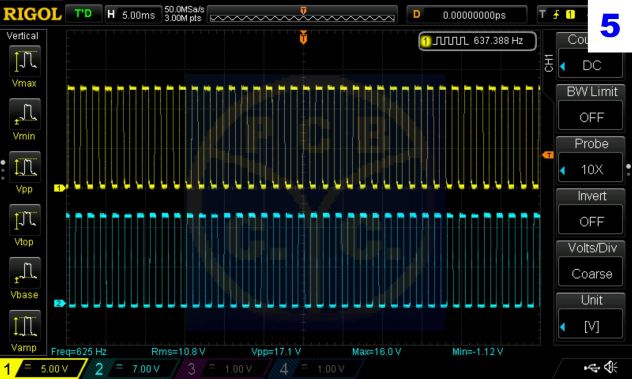Click the sample rate 50.0MSa/s readout
632x379 pixels.
point(184,9)
